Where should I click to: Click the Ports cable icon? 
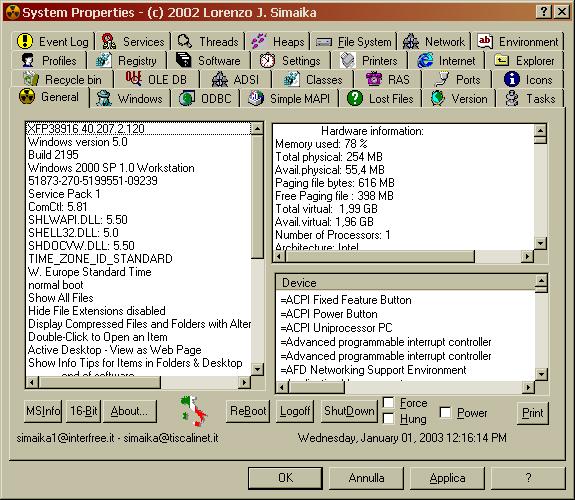coord(442,79)
